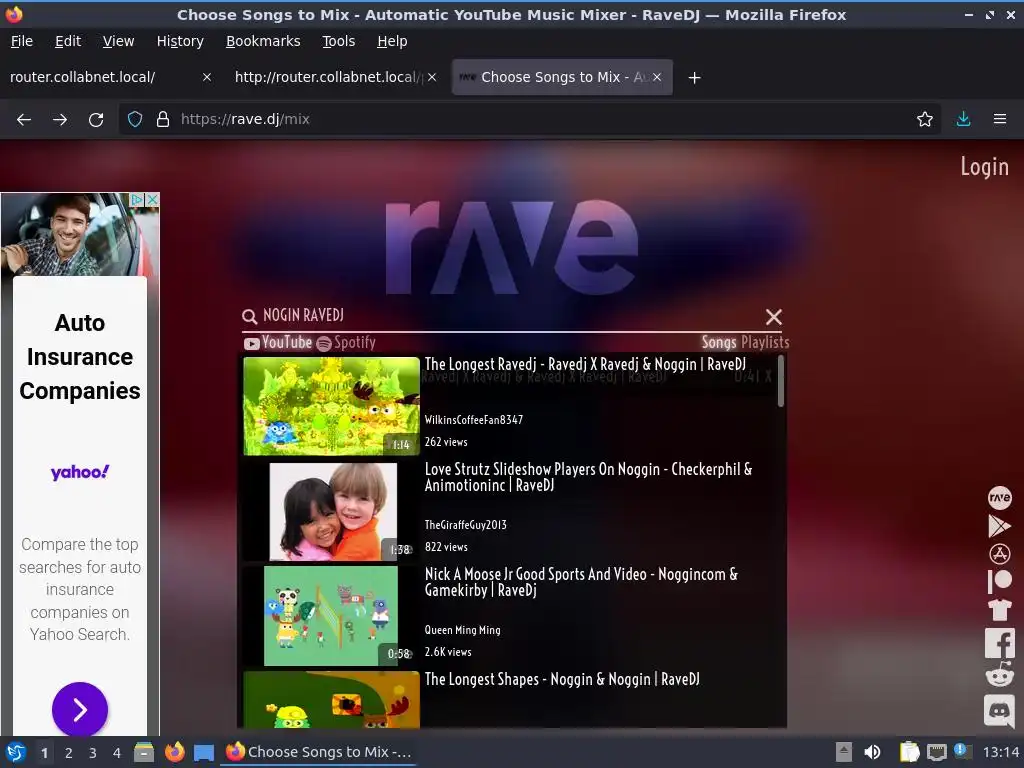Open the taskbar start menu icon
This screenshot has width=1024, height=768.
tap(16, 752)
